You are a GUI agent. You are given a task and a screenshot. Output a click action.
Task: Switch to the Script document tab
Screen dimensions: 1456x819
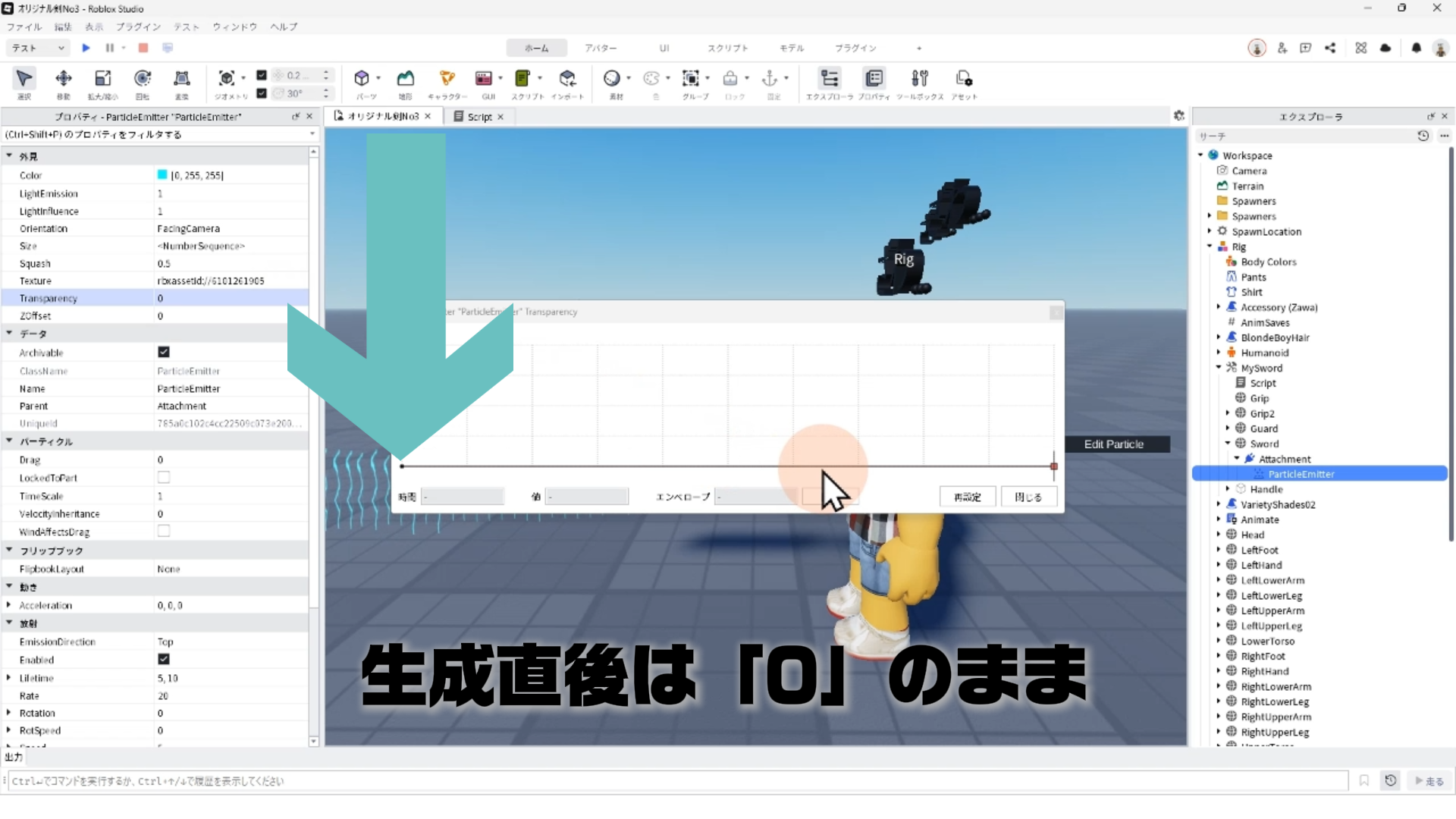click(479, 117)
